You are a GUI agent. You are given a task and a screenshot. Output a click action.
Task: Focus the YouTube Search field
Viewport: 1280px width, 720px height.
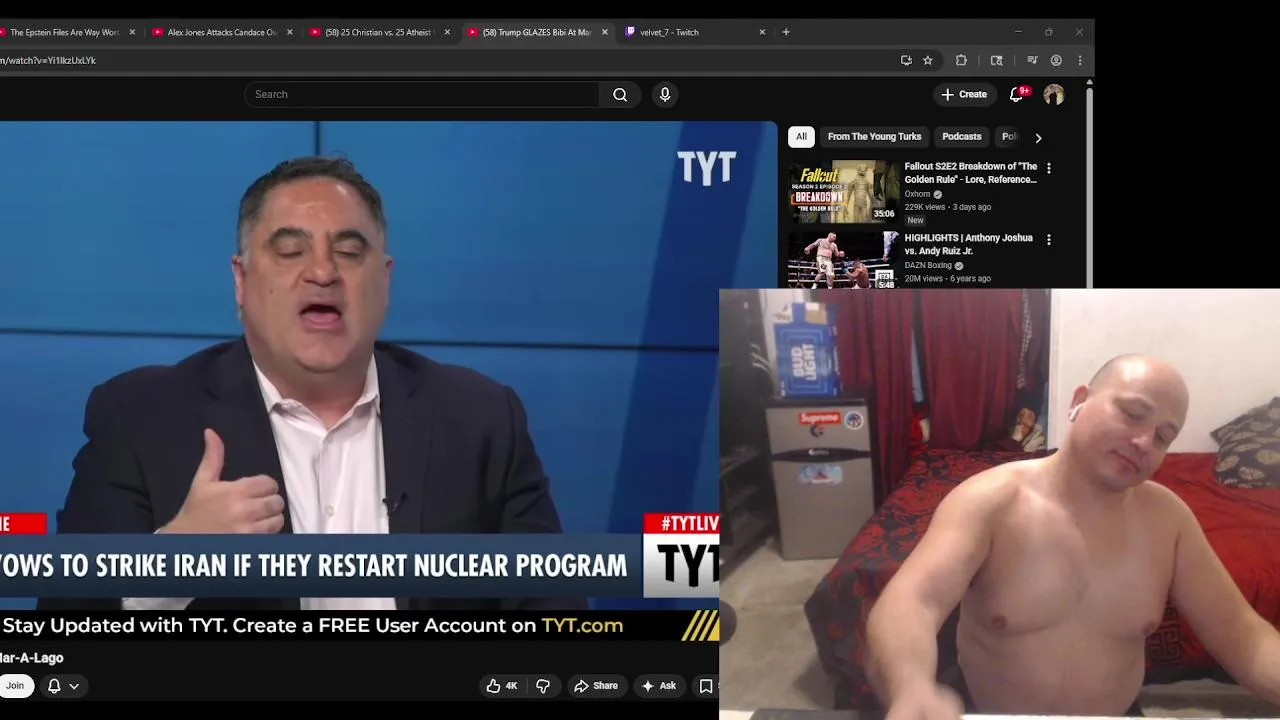click(422, 94)
